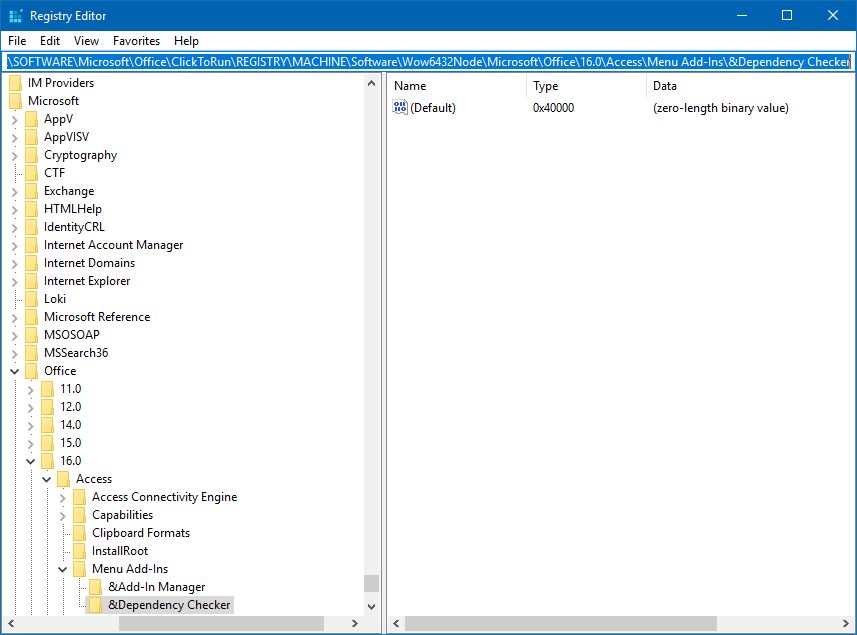
Task: Expand the IdentityCRL key
Action: (x=15, y=228)
